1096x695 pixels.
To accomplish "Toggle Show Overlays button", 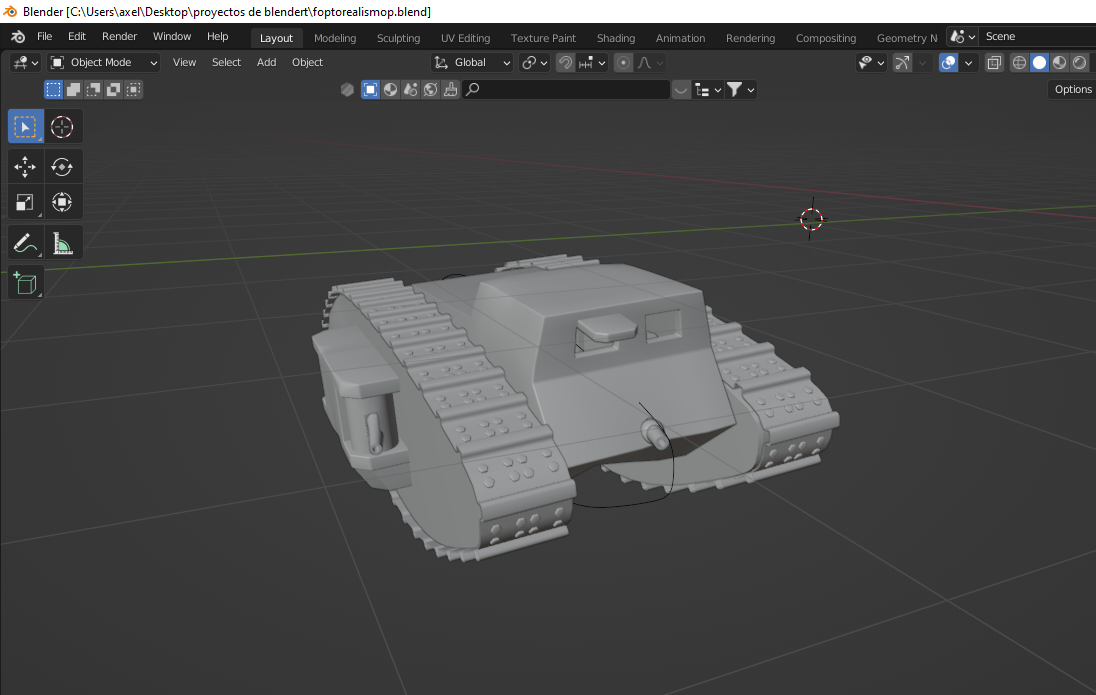I will point(949,63).
